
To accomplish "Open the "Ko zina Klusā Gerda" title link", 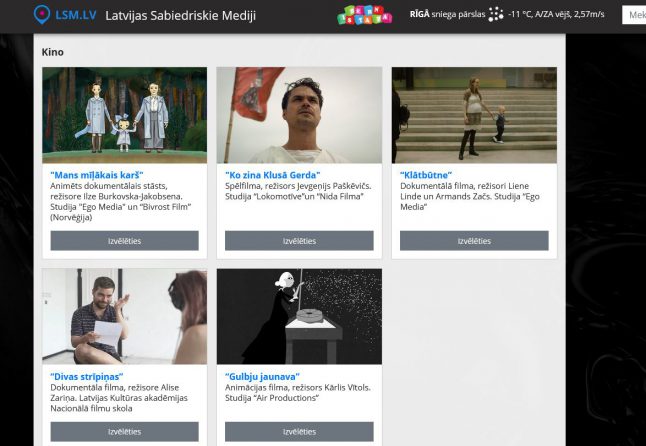I will 272,175.
